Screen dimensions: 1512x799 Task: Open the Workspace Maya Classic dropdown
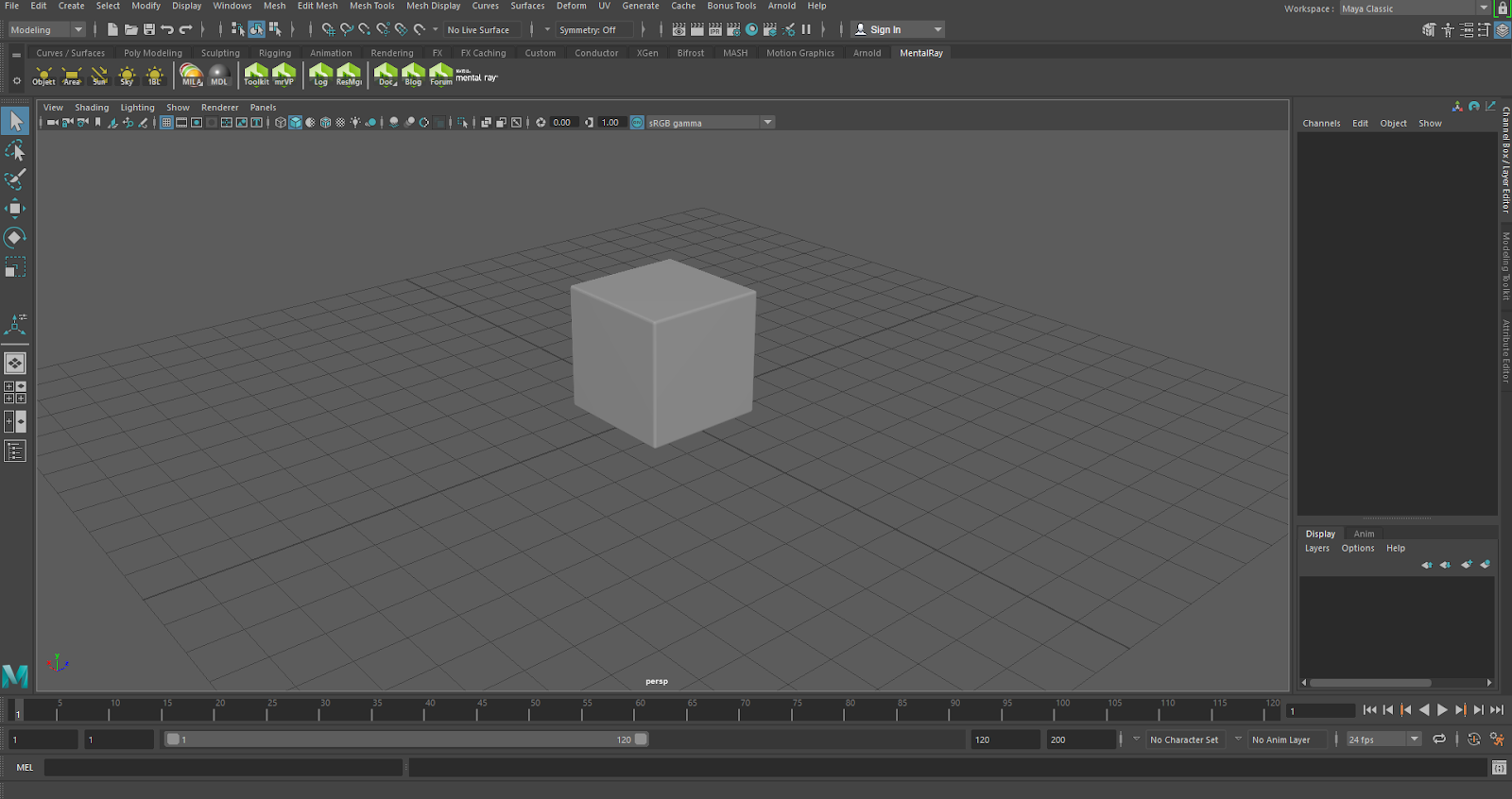1415,8
